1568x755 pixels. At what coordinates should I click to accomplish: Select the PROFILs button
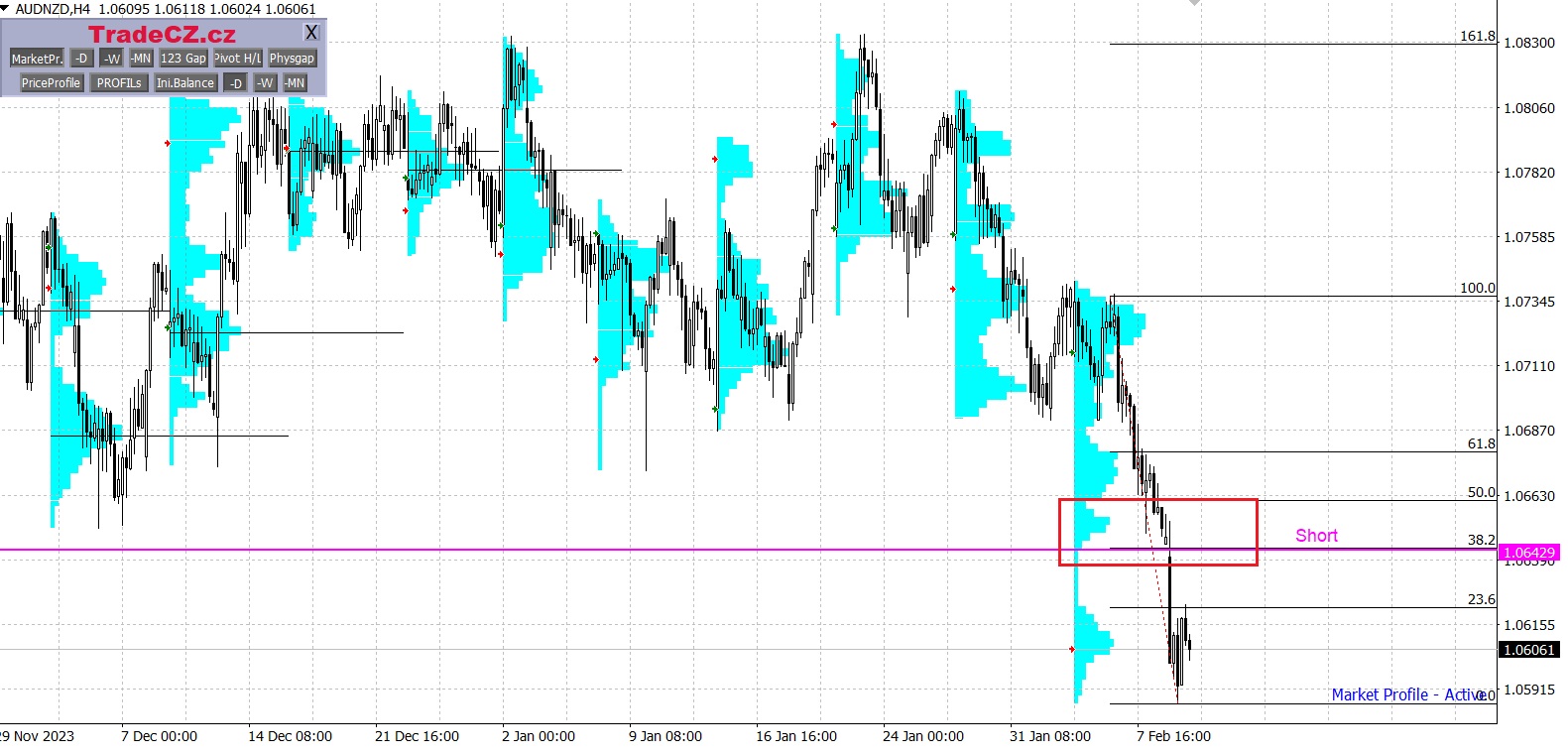click(x=119, y=83)
